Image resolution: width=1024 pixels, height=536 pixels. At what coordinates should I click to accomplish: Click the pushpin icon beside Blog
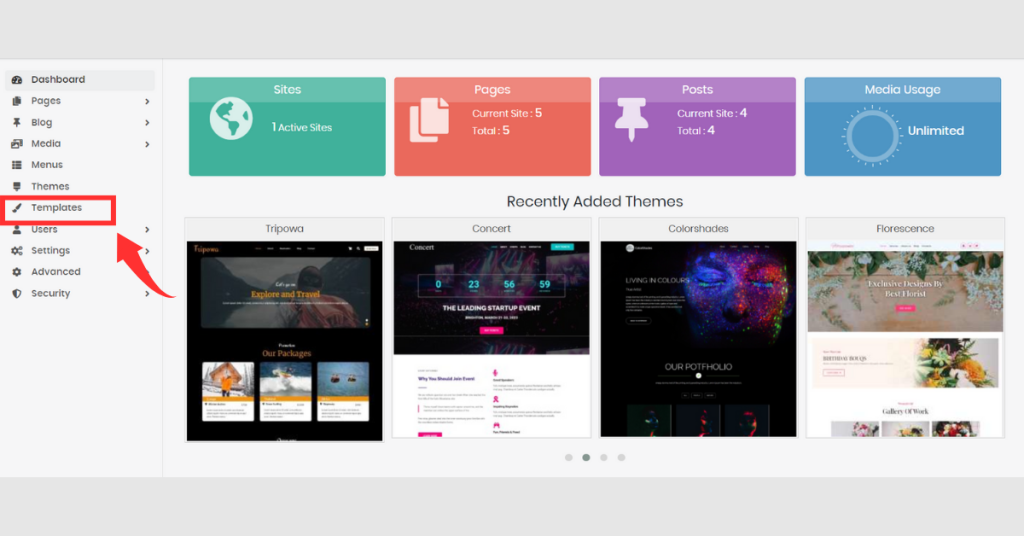17,122
